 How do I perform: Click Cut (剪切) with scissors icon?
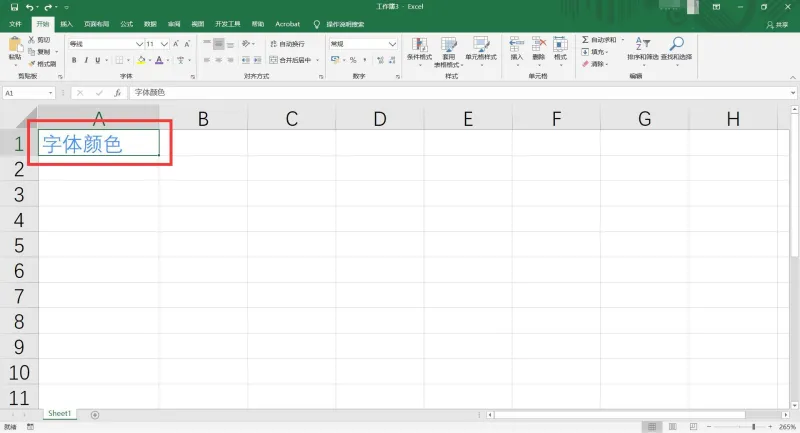coord(39,40)
